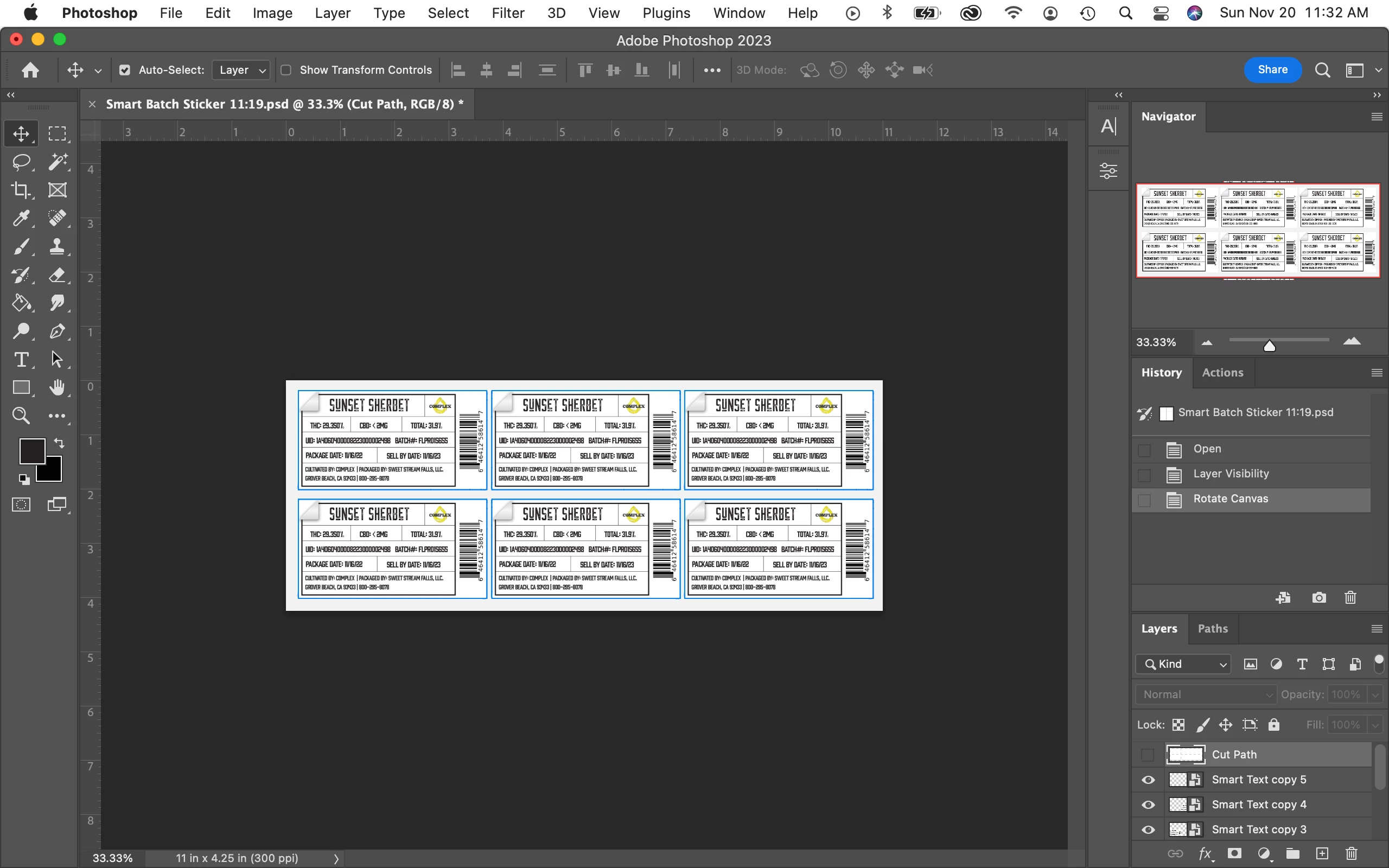The image size is (1389, 868).
Task: Select the Clone Stamp tool
Action: [57, 246]
